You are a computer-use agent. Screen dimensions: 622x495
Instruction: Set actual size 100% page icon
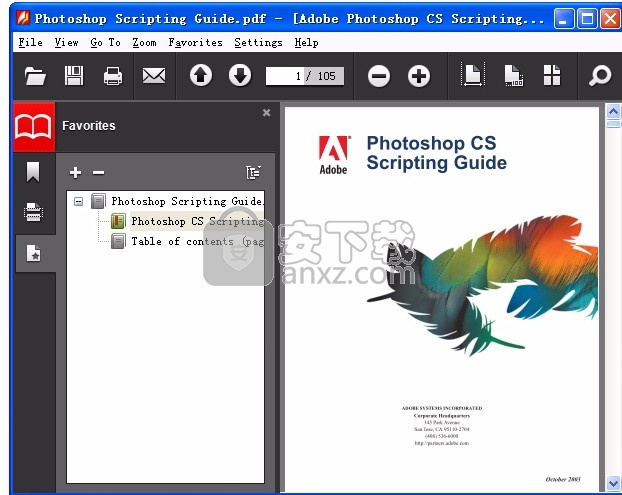514,75
